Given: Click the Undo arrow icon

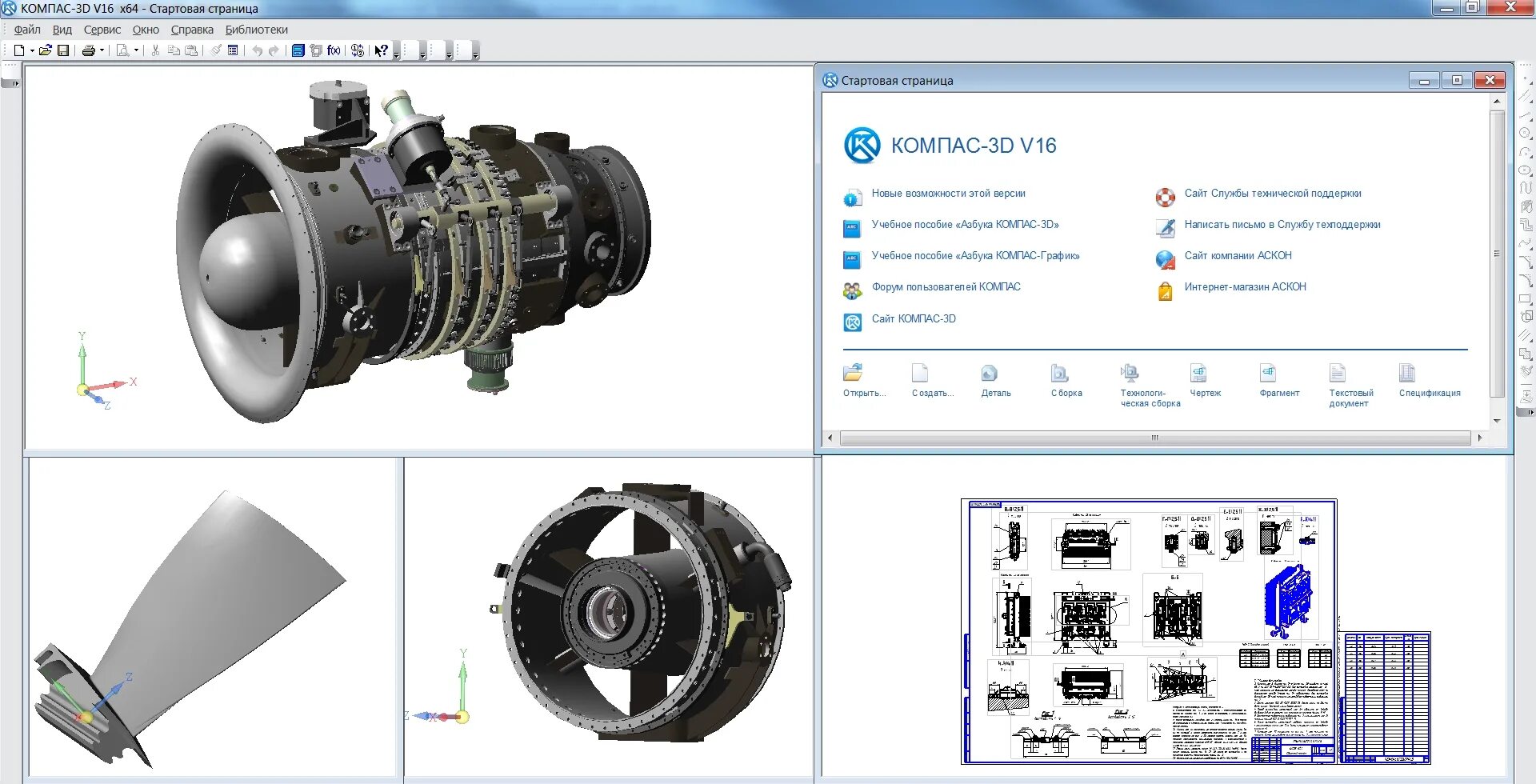Looking at the screenshot, I should (257, 50).
